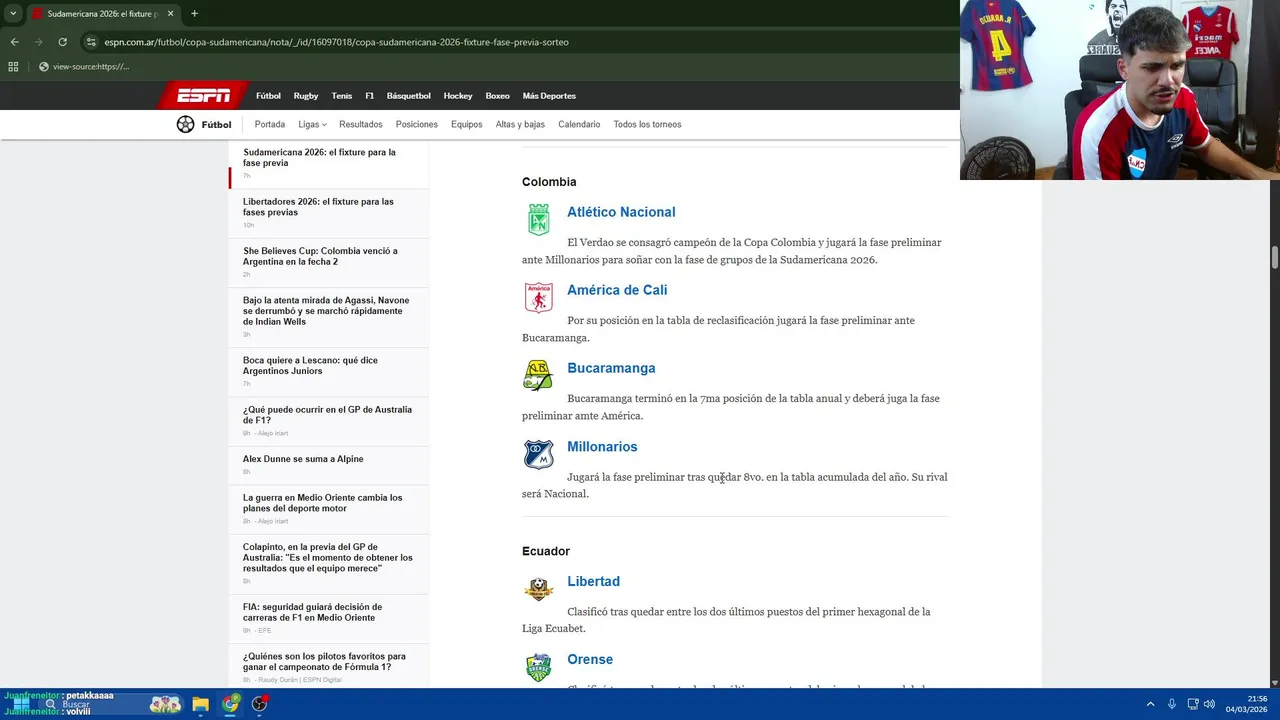The image size is (1280, 720).
Task: Click the Orense team crest
Action: tap(538, 667)
